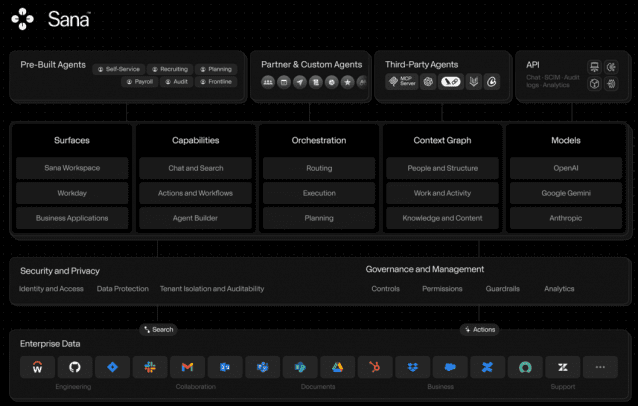Click "Tenant Isolation and Auditability"

pos(212,289)
